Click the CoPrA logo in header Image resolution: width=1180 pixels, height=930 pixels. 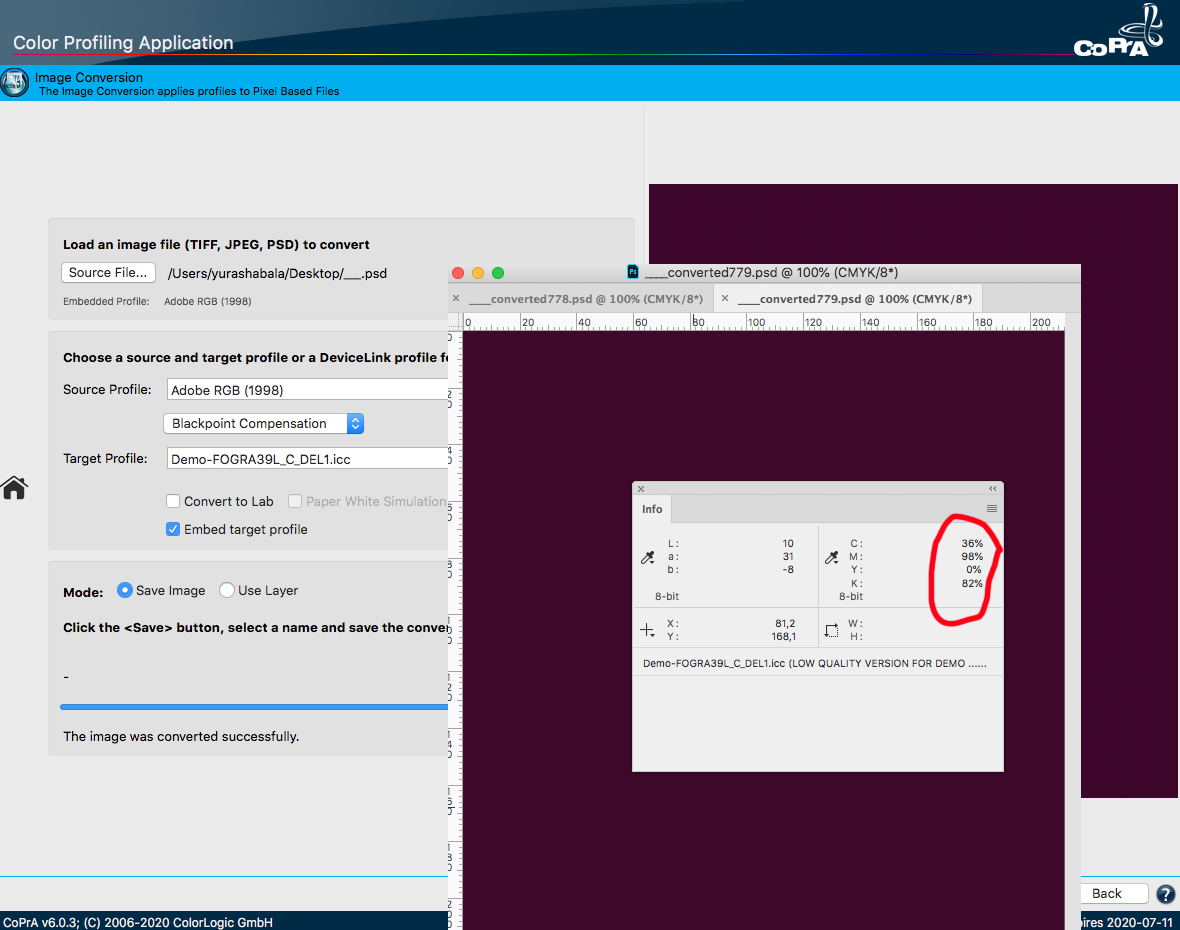click(1118, 32)
